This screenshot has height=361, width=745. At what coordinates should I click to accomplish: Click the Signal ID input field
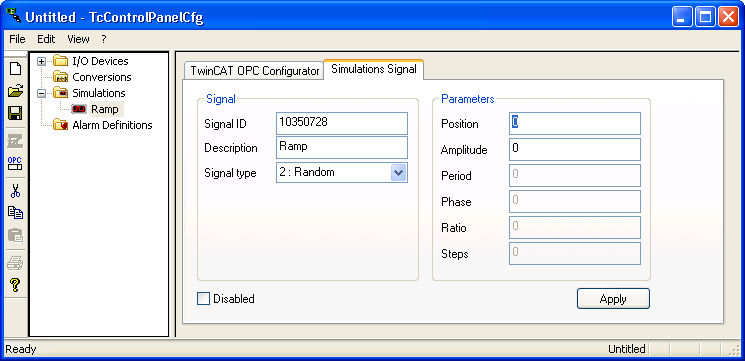342,123
